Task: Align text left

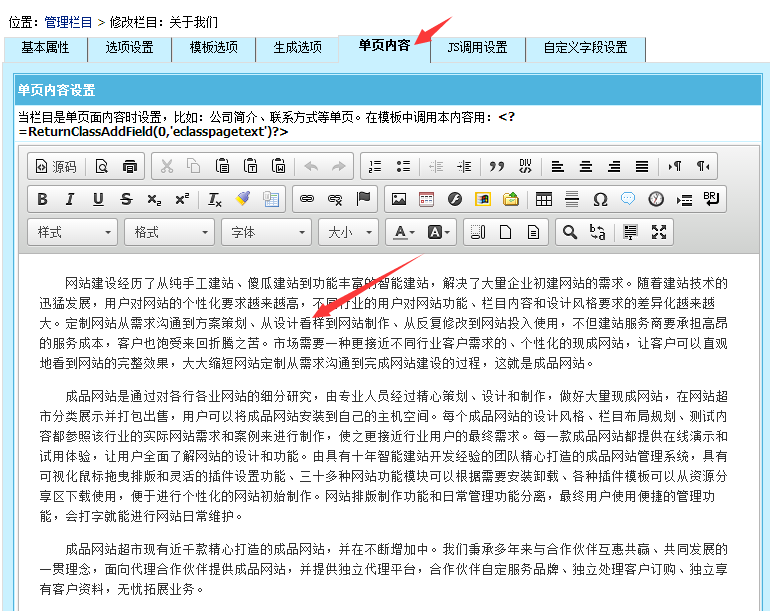Action: 557,167
